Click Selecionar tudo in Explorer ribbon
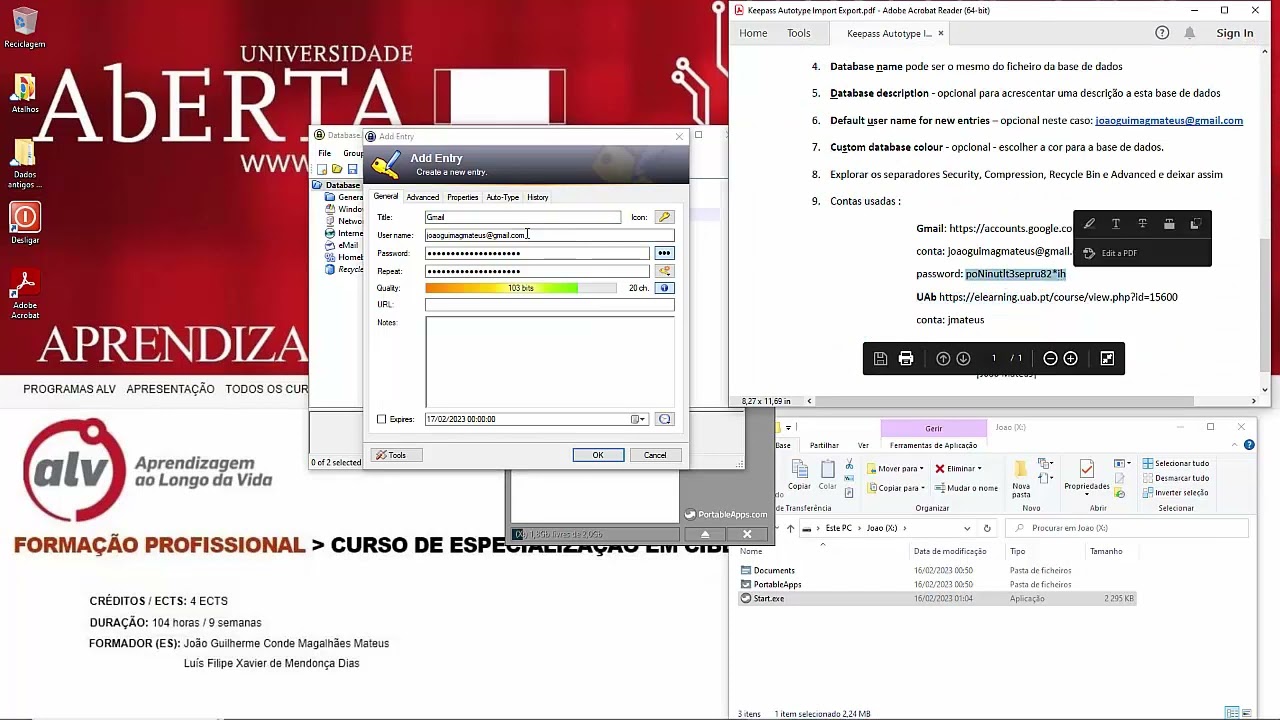This screenshot has height=720, width=1280. tap(1175, 463)
